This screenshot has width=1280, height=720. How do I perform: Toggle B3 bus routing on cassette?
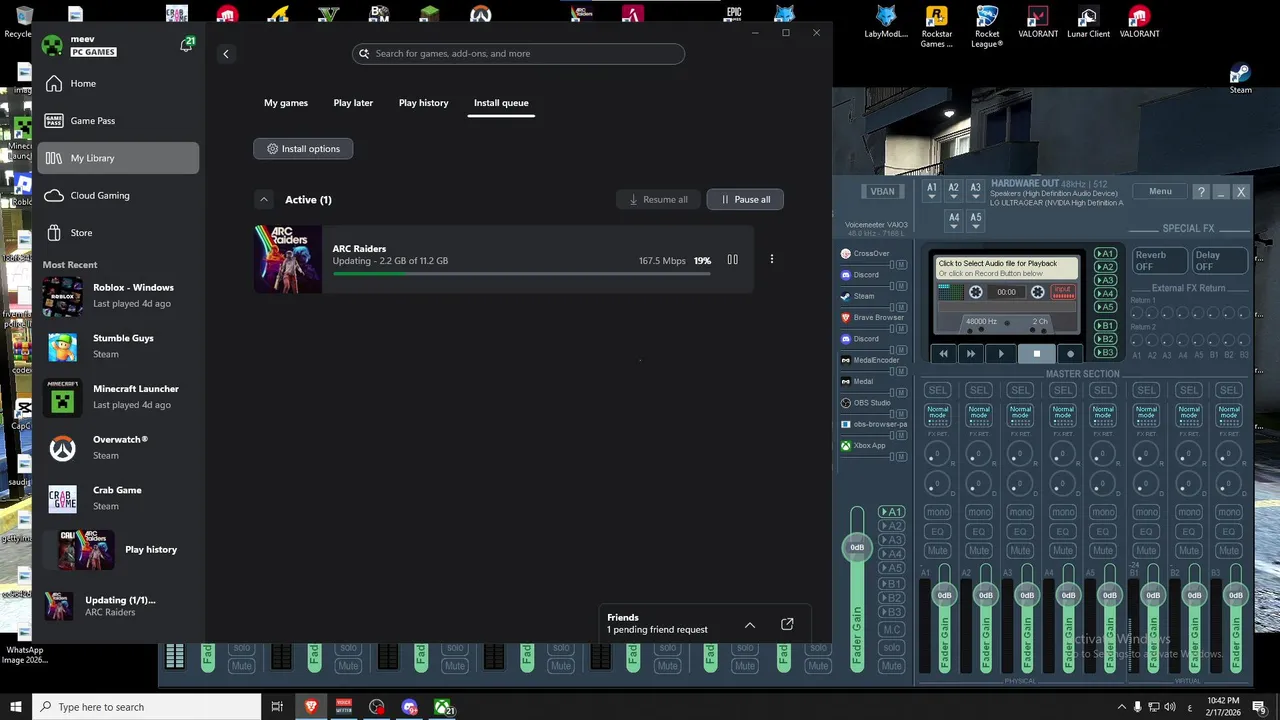1105,353
